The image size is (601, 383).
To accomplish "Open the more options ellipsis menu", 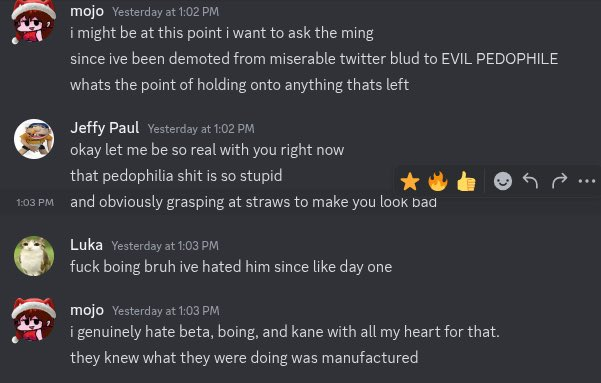I will (587, 181).
